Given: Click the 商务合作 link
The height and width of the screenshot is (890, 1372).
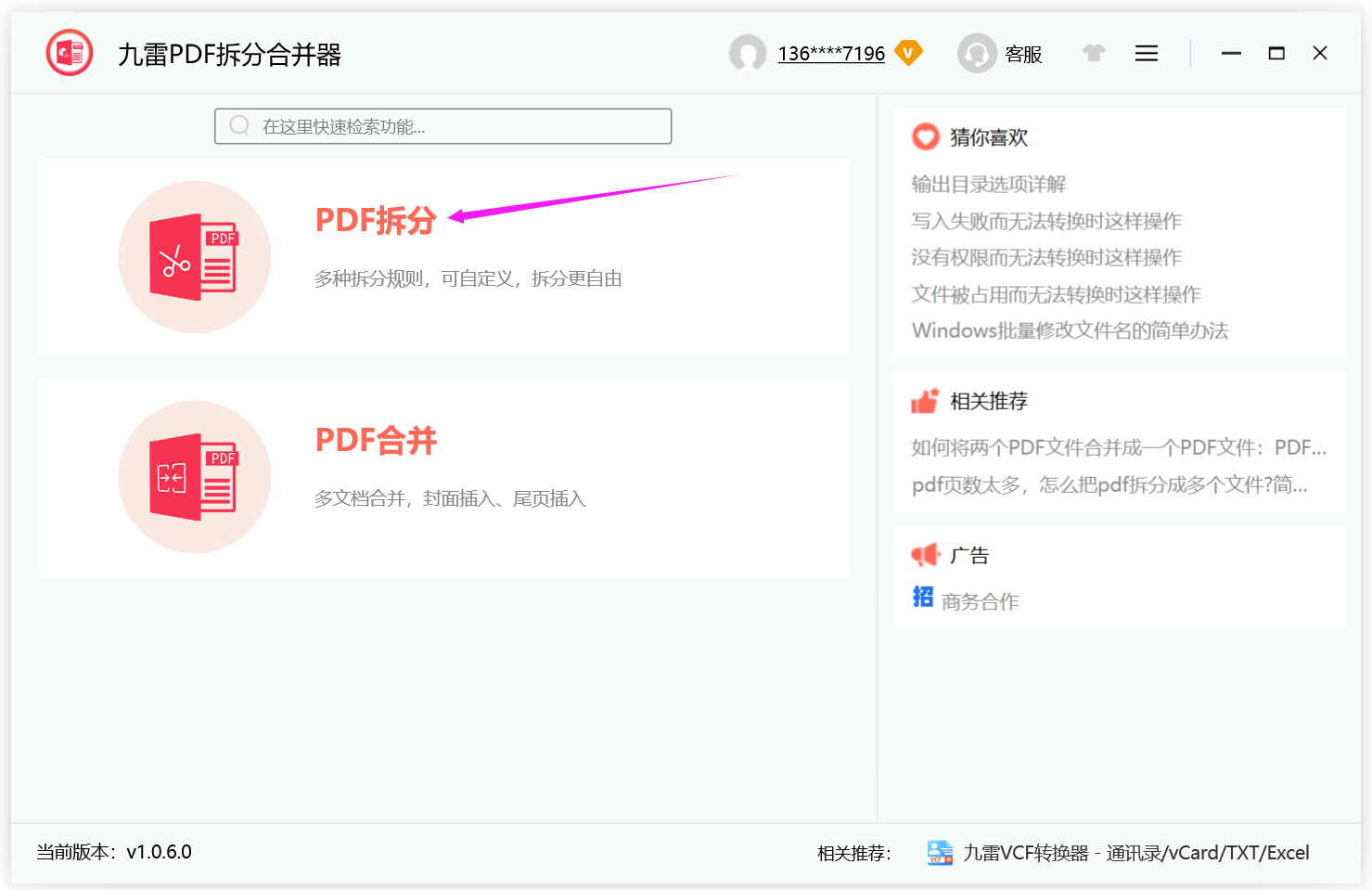Looking at the screenshot, I should click(x=981, y=601).
